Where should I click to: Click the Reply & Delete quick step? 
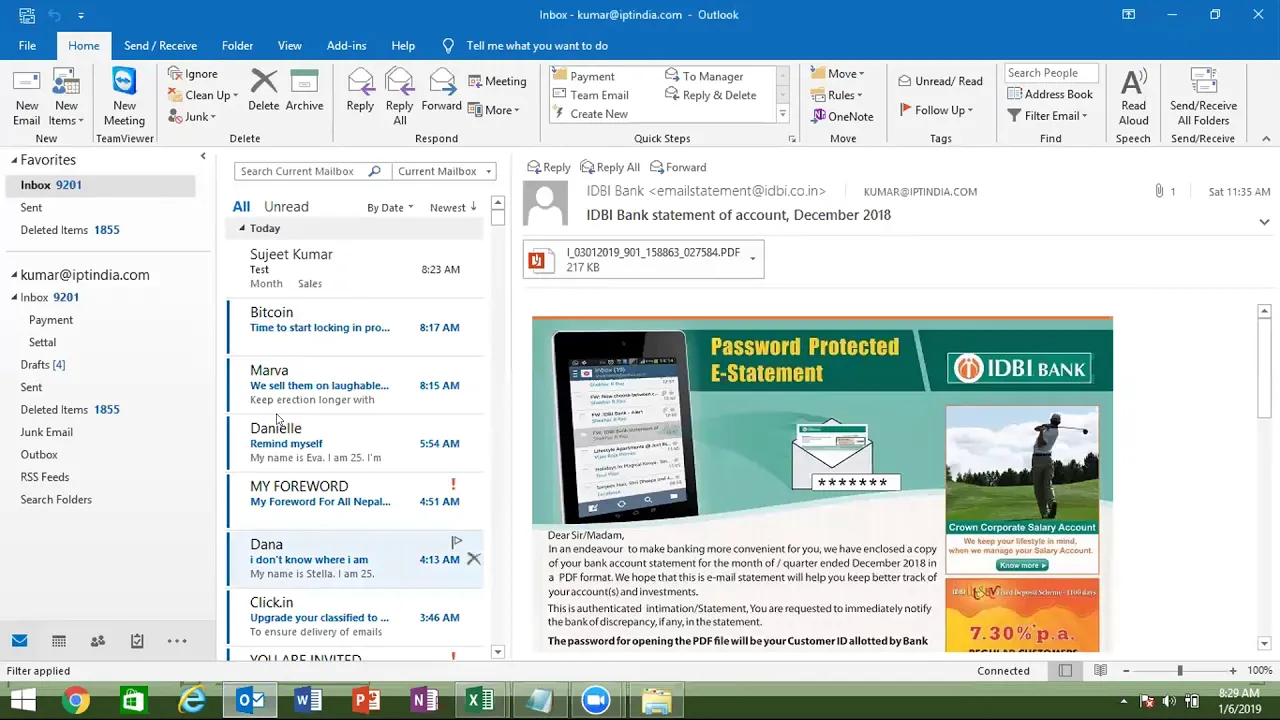[710, 95]
